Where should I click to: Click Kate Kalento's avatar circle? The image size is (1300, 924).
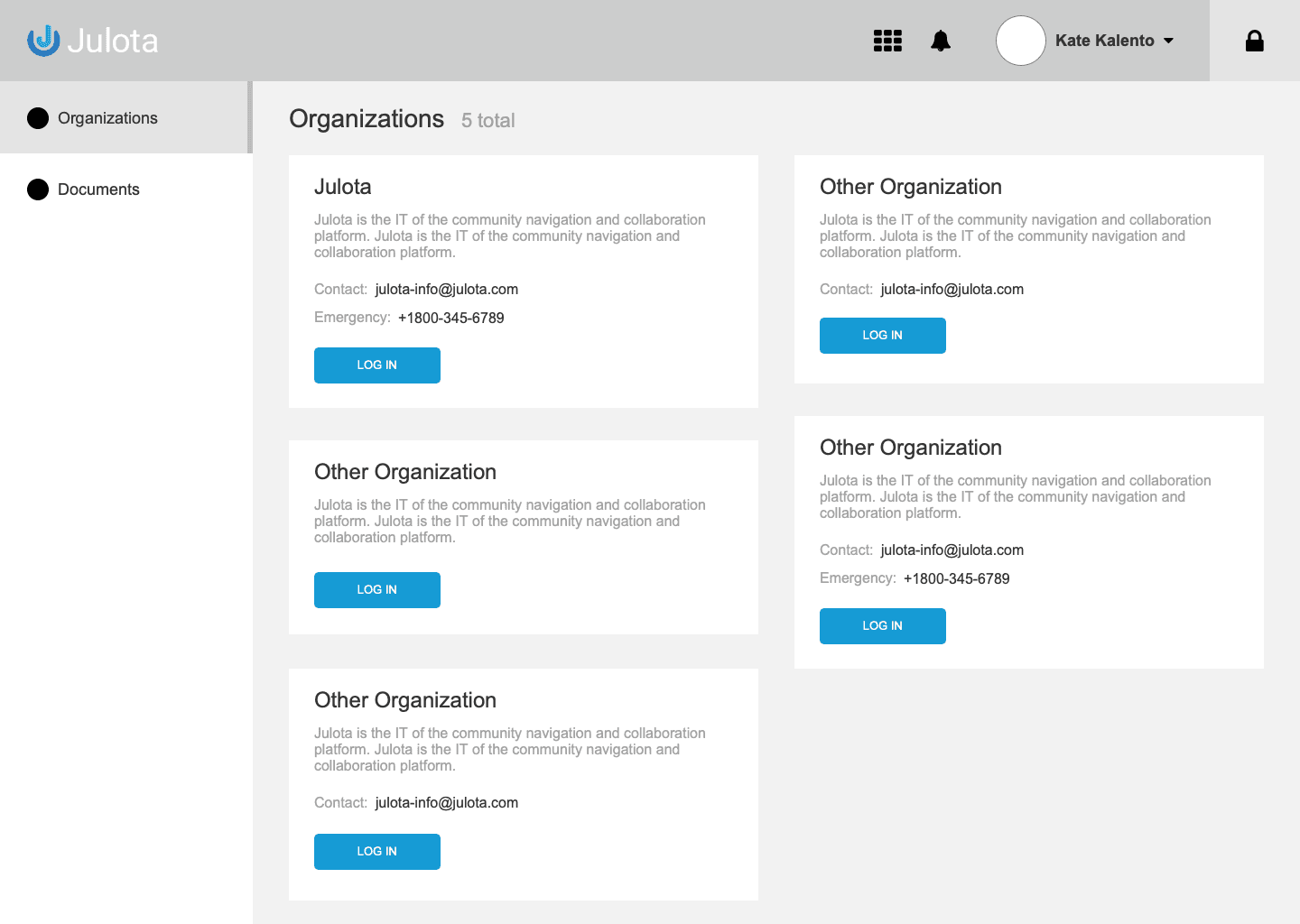(1021, 41)
